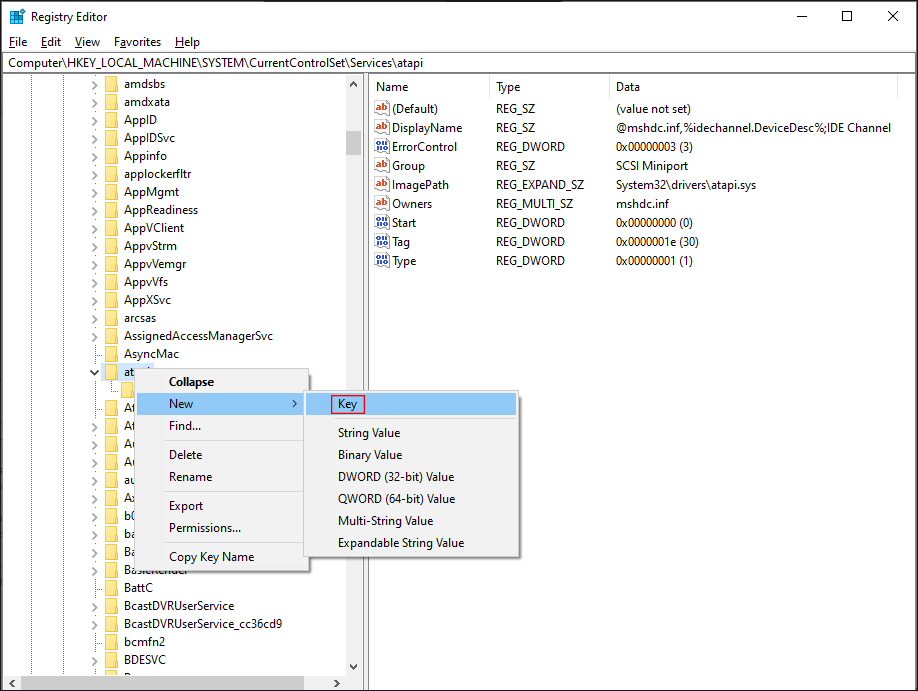The width and height of the screenshot is (918, 691).
Task: Open the View menu
Action: point(87,42)
